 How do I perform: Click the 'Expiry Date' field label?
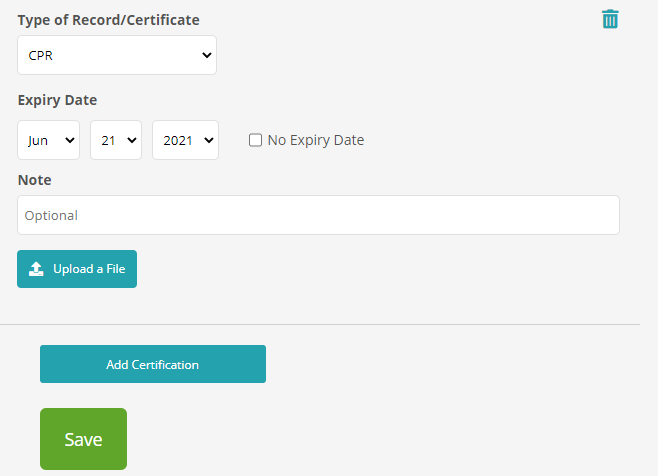[x=57, y=100]
